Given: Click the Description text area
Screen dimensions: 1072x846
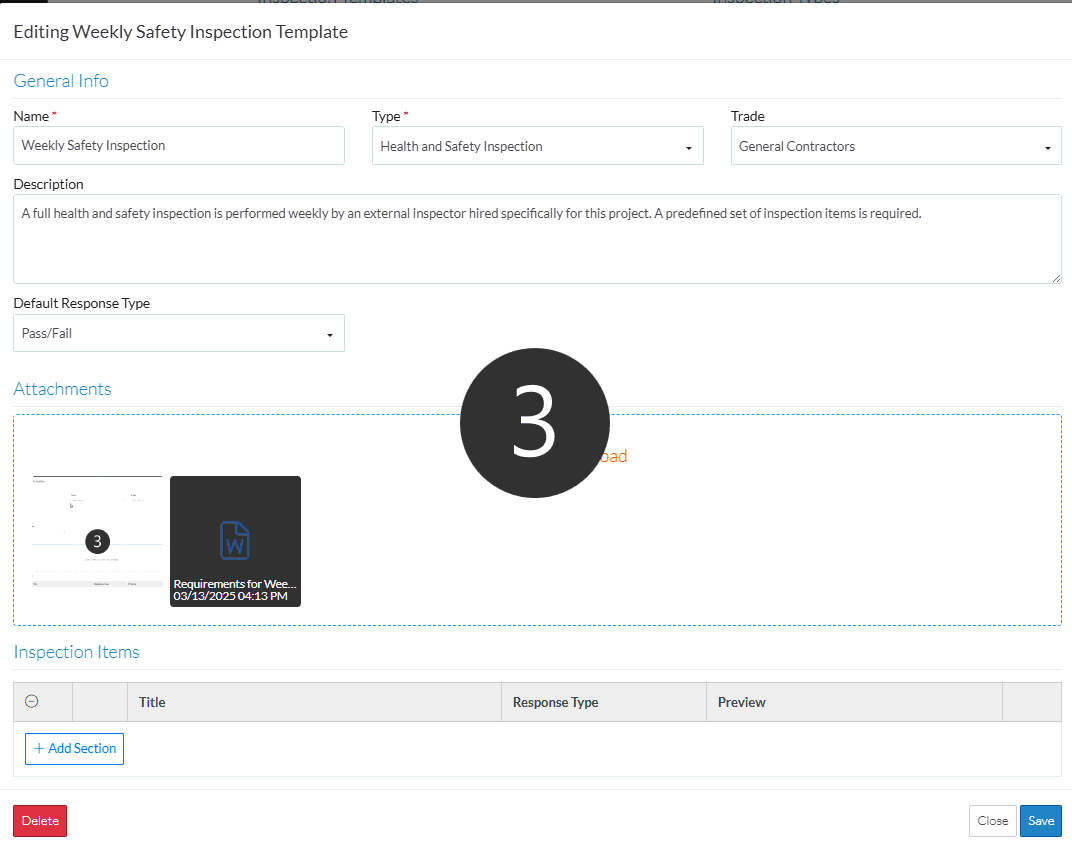Looking at the screenshot, I should [537, 239].
